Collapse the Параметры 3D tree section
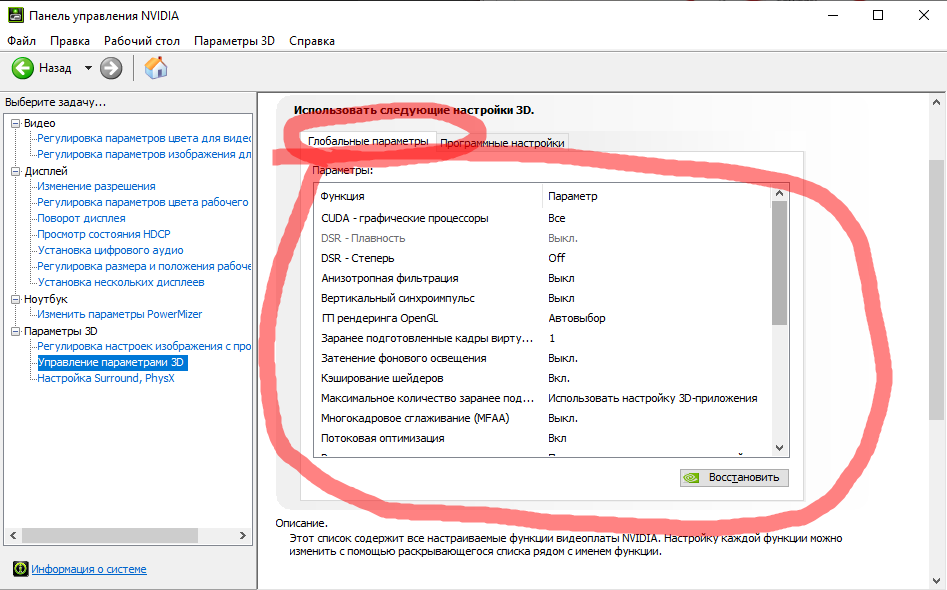This screenshot has height=590, width=947. pos(16,331)
